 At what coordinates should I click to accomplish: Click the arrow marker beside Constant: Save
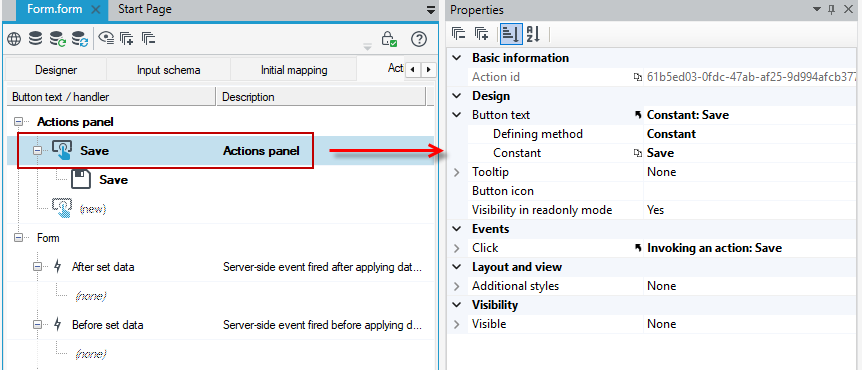coord(638,115)
